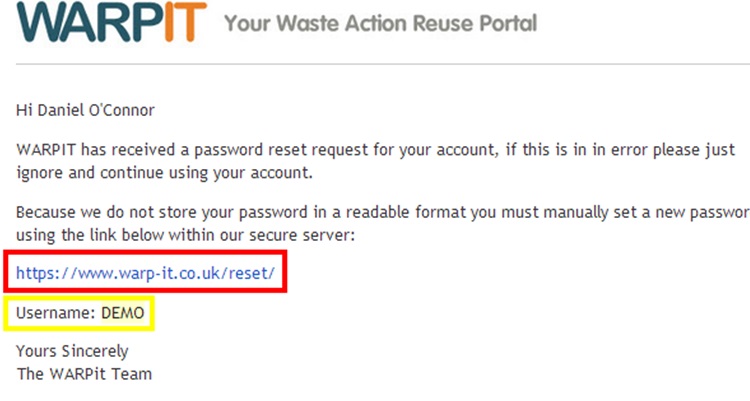Click the grey horizontal divider below the header
Screen dimensions: 750x401
pos(383,64)
